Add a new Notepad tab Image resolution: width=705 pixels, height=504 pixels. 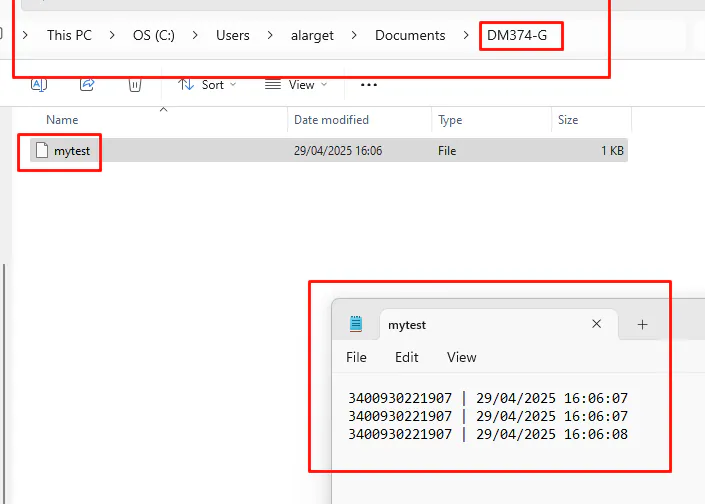(643, 325)
